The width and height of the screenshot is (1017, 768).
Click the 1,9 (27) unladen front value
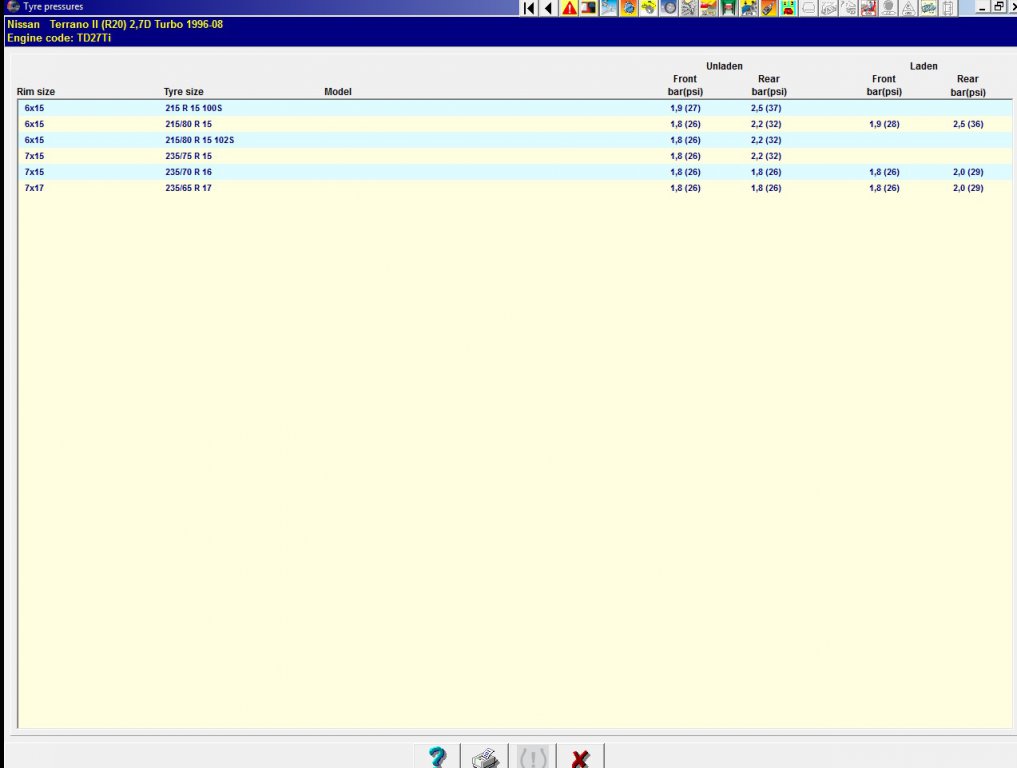[x=685, y=108]
